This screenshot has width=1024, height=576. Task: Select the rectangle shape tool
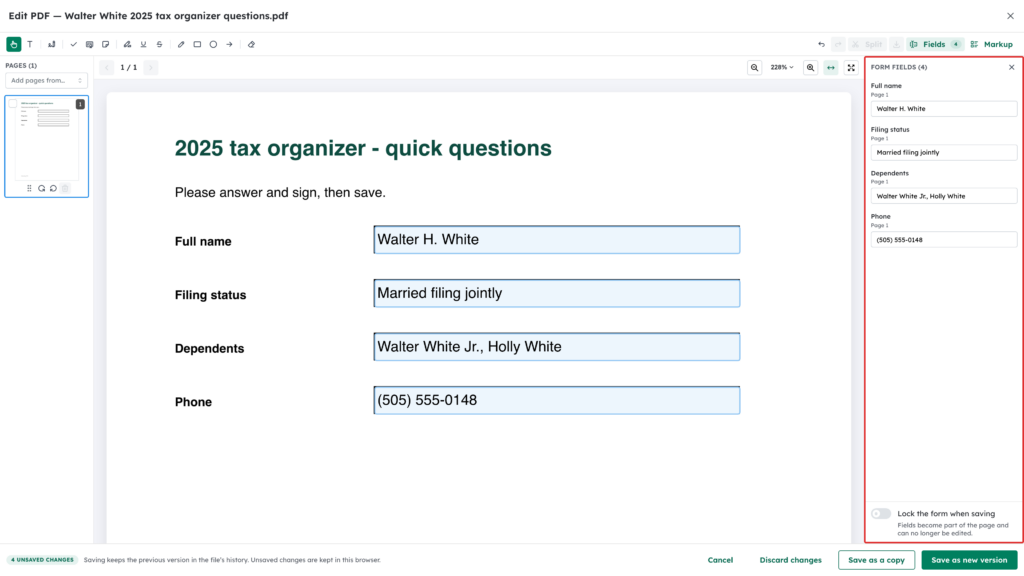pyautogui.click(x=197, y=44)
